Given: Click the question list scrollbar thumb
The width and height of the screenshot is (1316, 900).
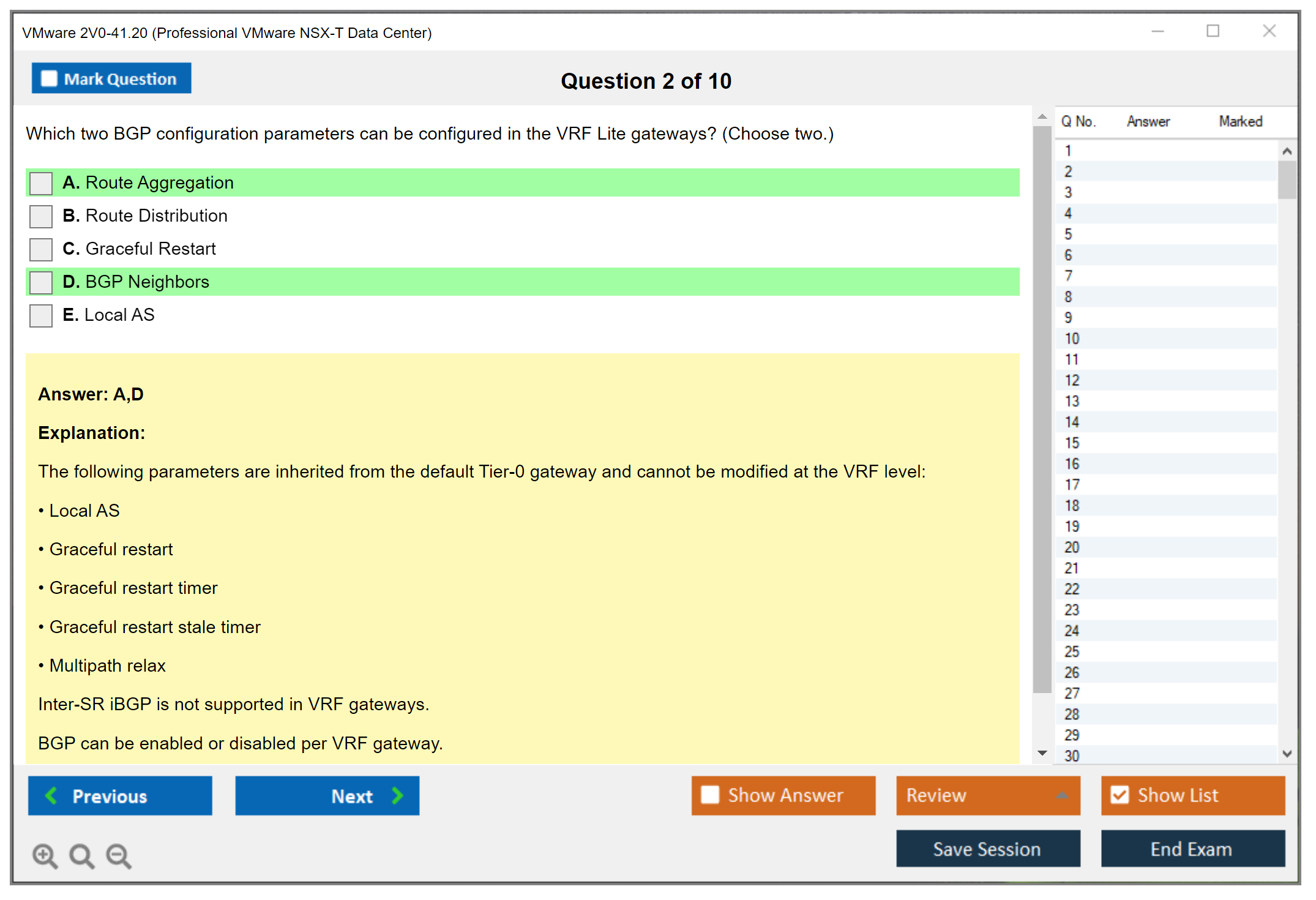Looking at the screenshot, I should click(x=1287, y=179).
